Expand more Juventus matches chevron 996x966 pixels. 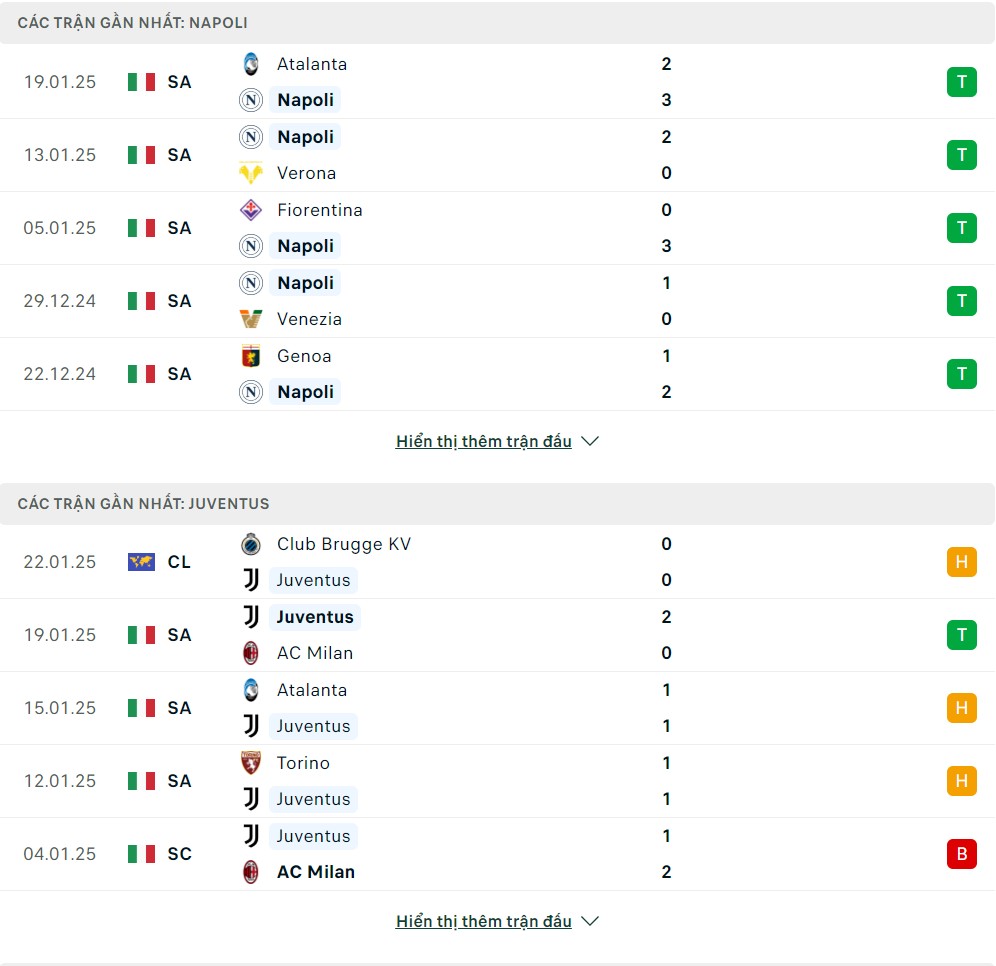[590, 921]
